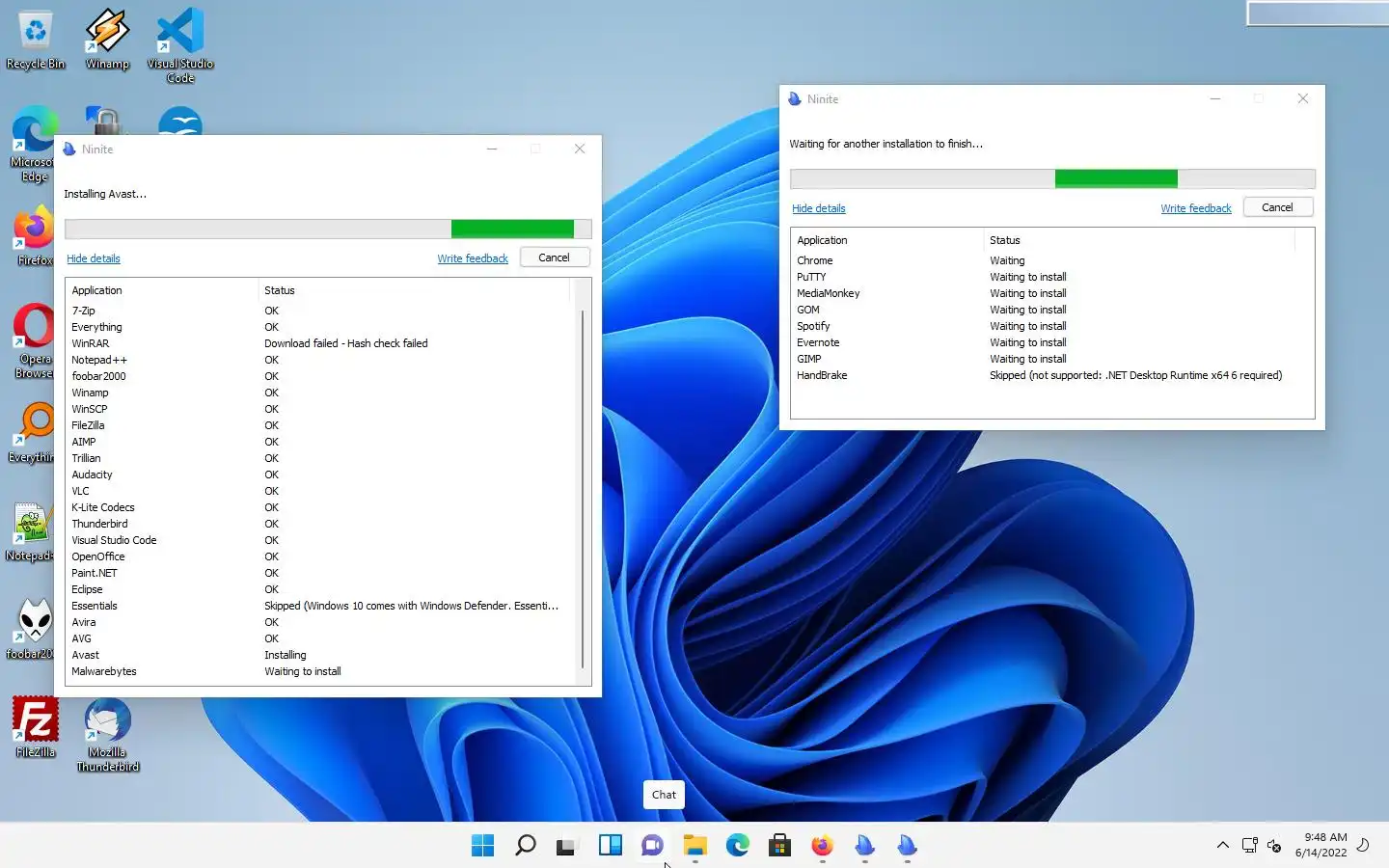Open taskbar Search magnifier
Image resolution: width=1389 pixels, height=868 pixels.
[x=525, y=846]
